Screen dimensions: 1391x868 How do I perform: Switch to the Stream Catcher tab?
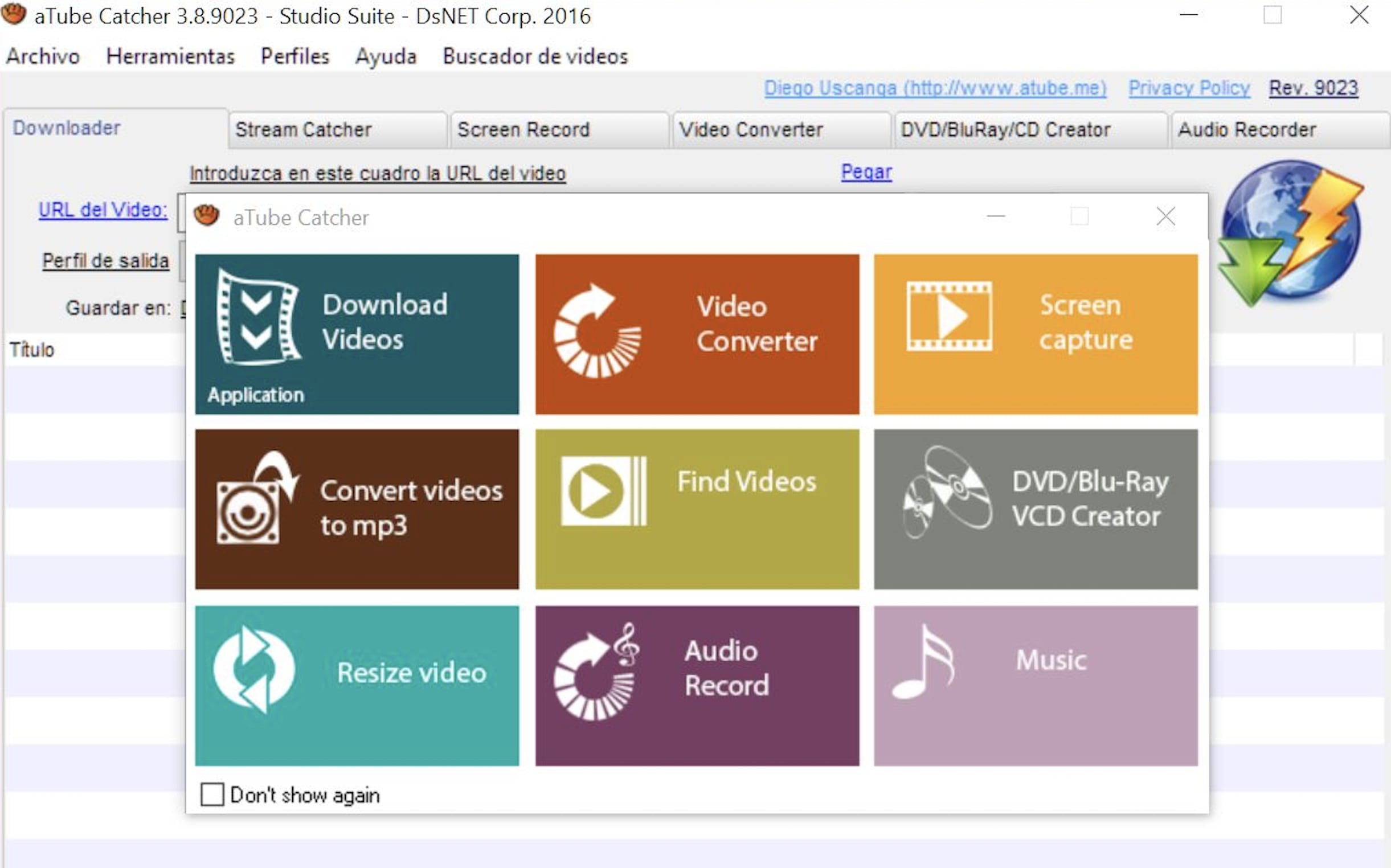304,130
